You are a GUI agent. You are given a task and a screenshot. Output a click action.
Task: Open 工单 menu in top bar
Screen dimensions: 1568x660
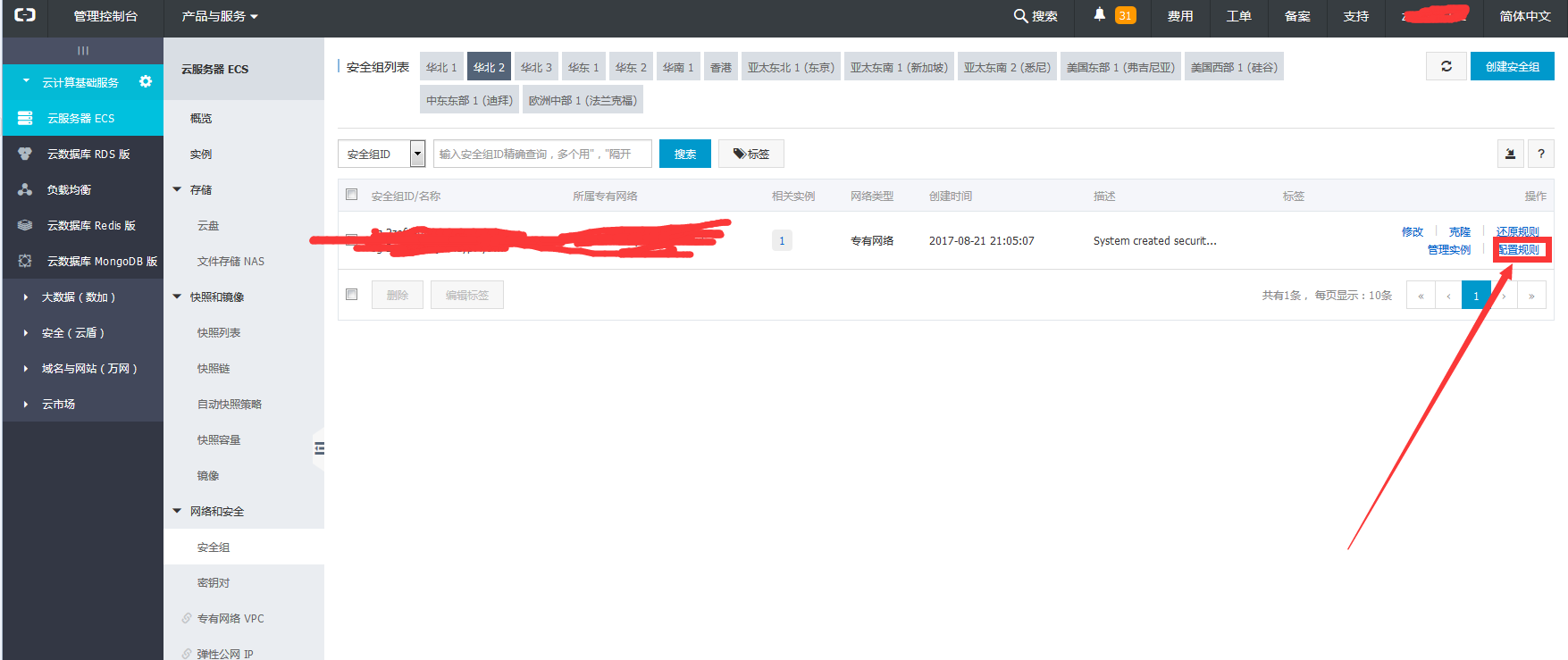click(x=1239, y=16)
